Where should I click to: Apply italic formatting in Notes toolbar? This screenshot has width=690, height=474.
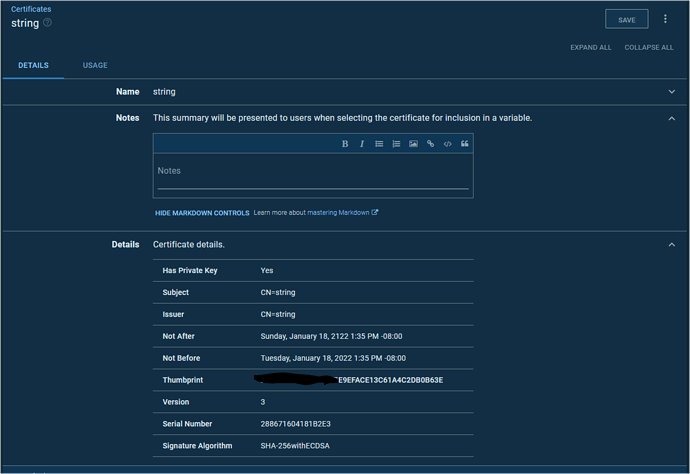pos(362,144)
